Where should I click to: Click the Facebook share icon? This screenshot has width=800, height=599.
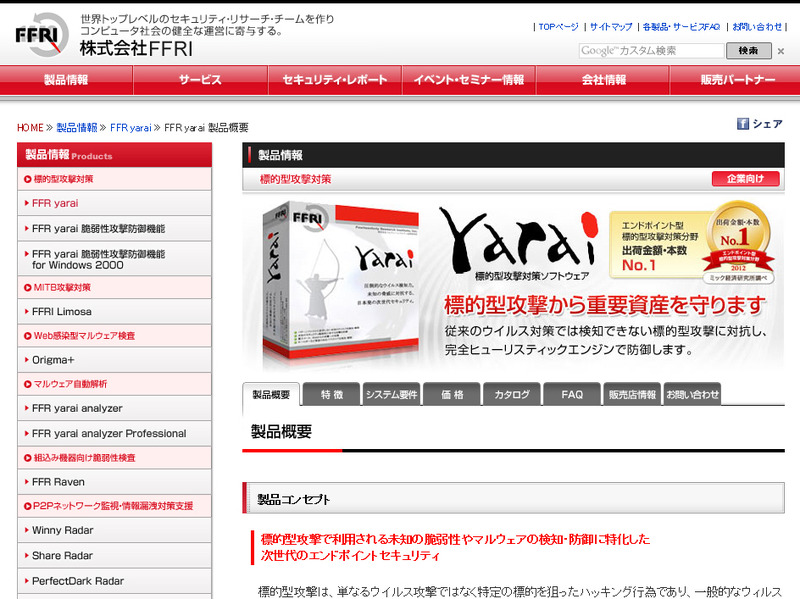pos(743,124)
